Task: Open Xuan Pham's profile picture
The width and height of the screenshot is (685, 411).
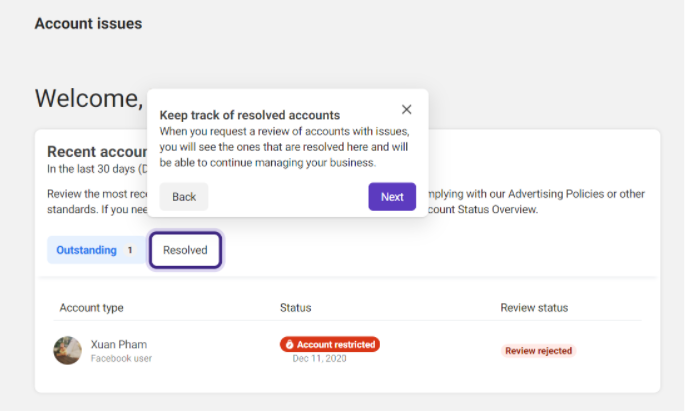Action: coord(67,350)
